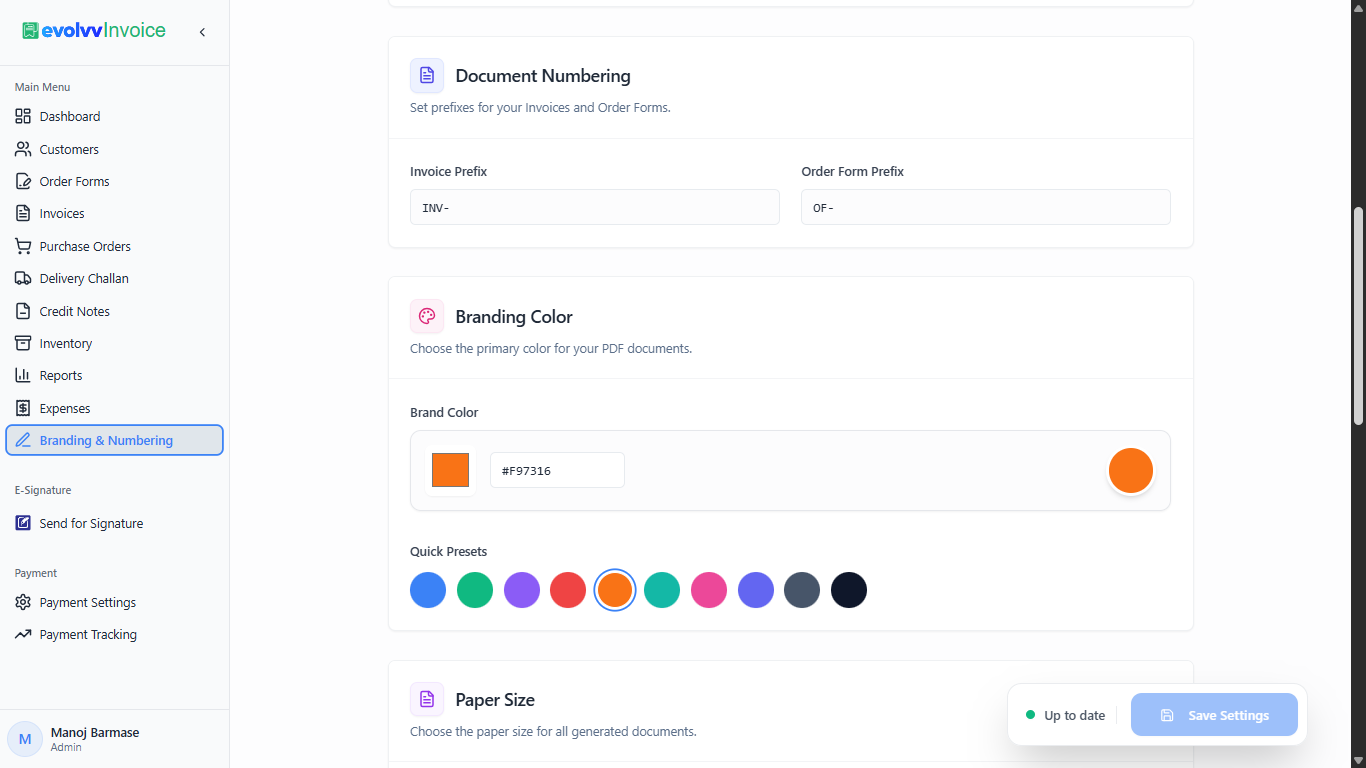Screen dimensions: 1366x768
Task: Open the Reports menu entry
Action: [61, 375]
